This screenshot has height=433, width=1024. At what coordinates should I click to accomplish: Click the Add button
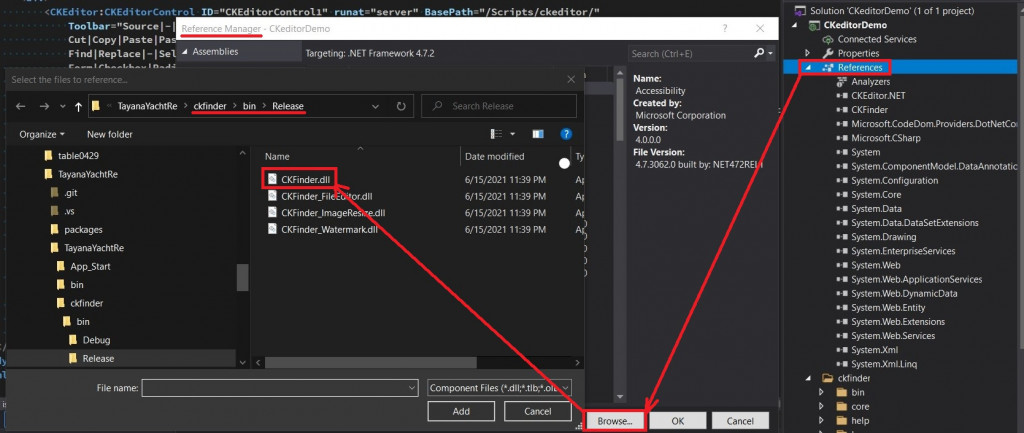pos(461,411)
